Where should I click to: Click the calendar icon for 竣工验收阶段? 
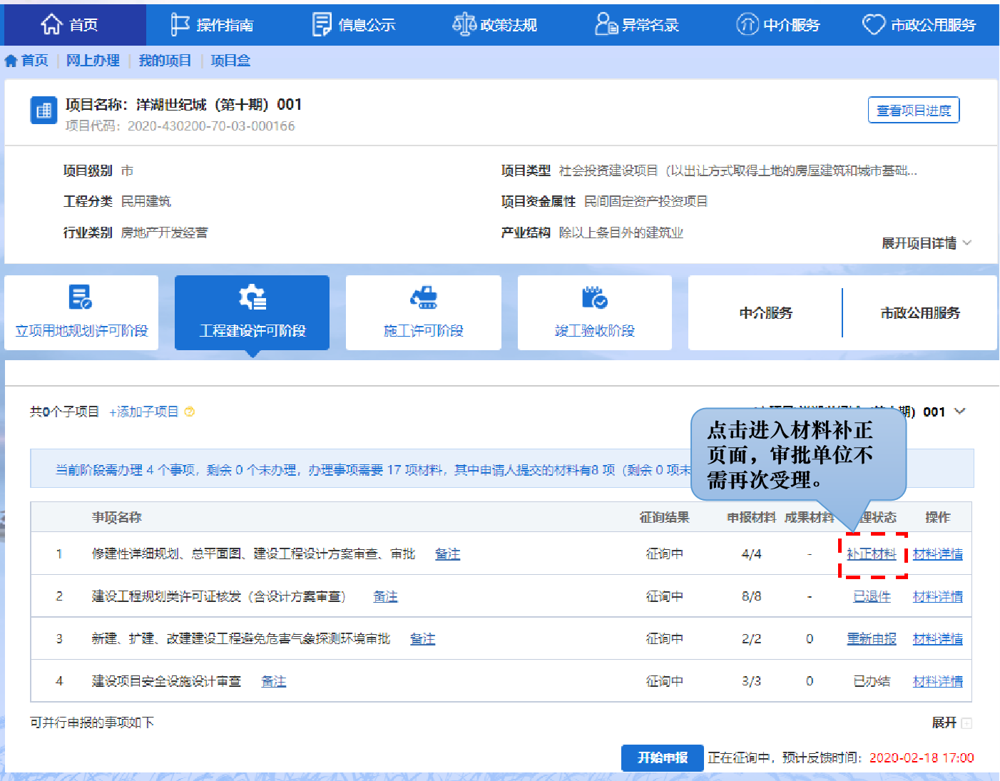(x=594, y=297)
